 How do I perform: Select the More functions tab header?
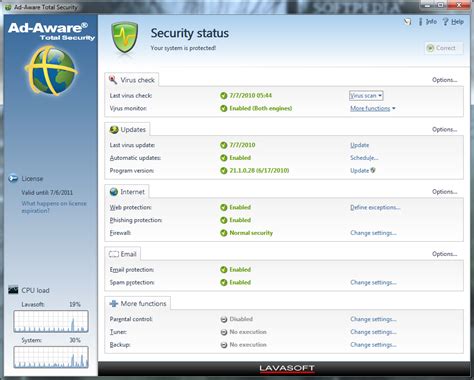coord(138,303)
